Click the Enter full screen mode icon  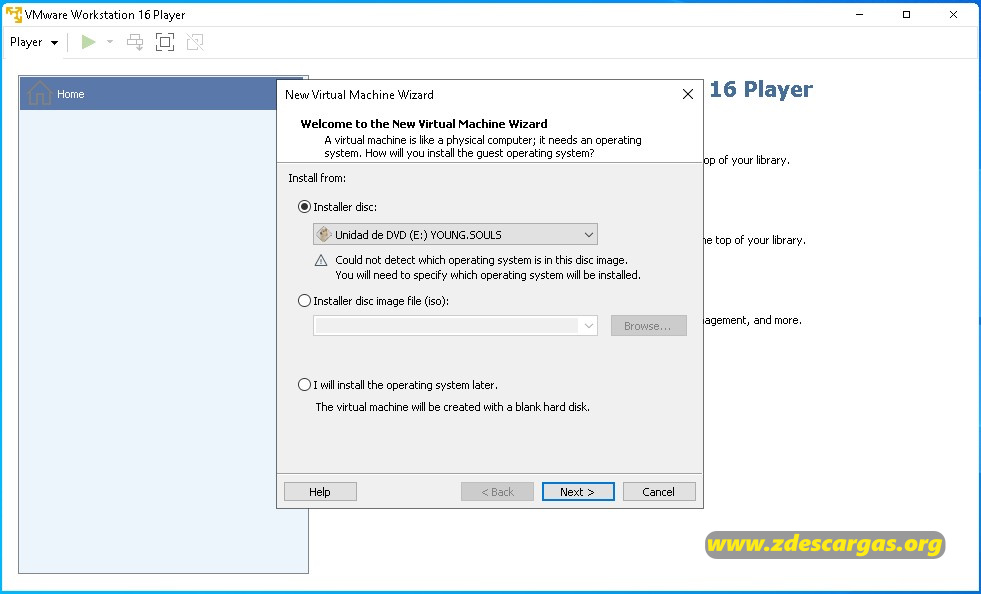[165, 43]
